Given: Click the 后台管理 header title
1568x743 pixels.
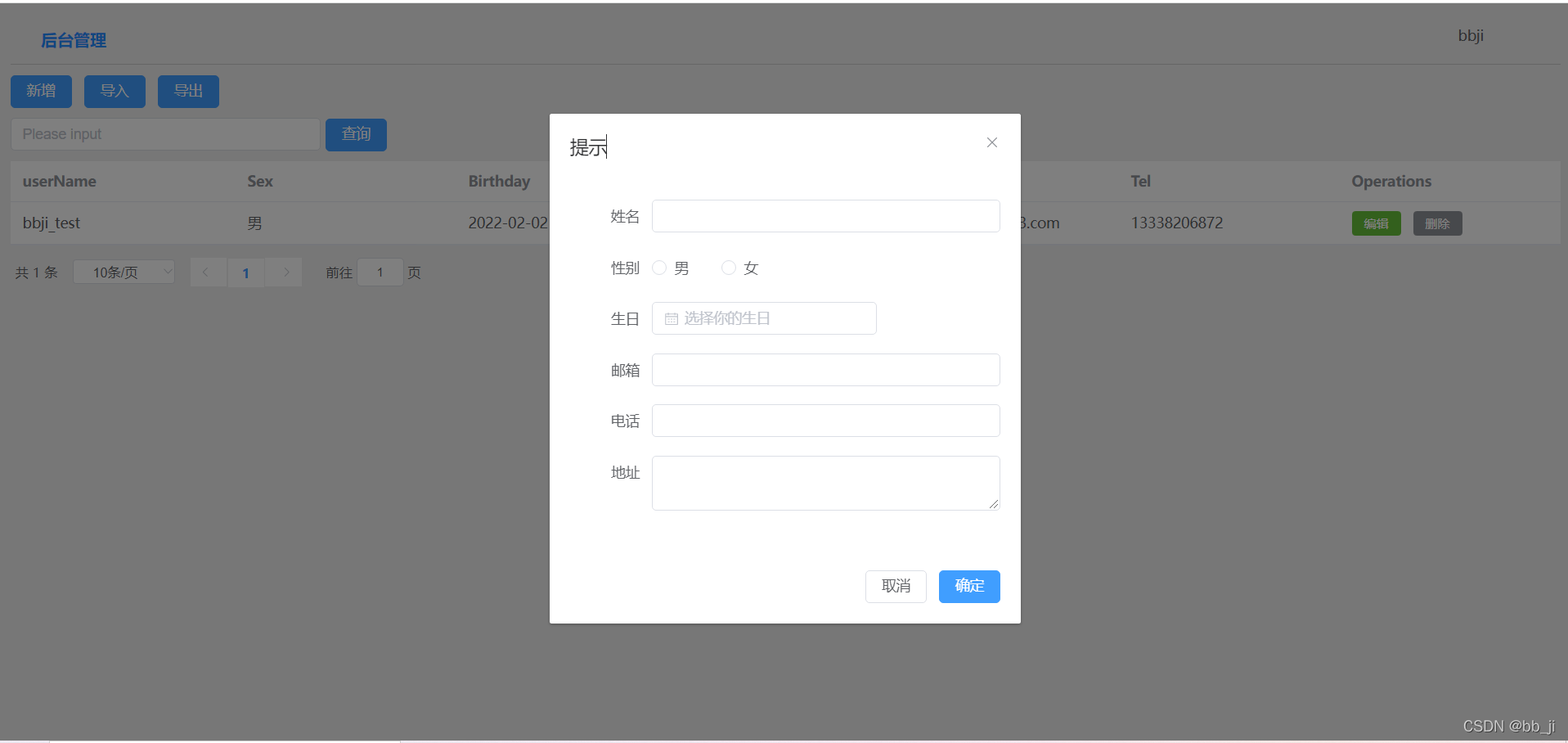Looking at the screenshot, I should point(74,40).
